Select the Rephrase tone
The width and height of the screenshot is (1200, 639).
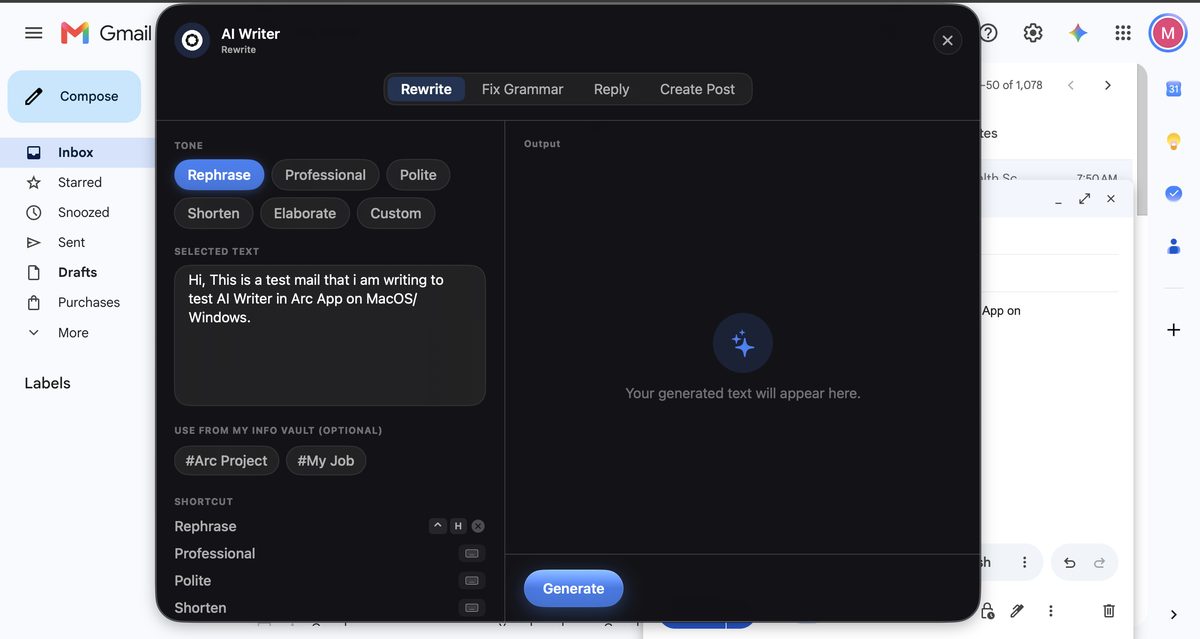tap(219, 175)
